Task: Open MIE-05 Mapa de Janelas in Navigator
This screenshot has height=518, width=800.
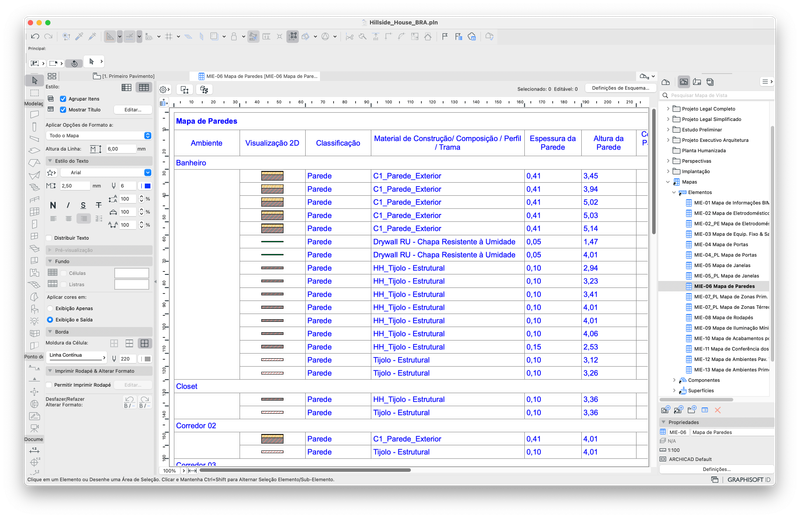Action: pos(719,265)
